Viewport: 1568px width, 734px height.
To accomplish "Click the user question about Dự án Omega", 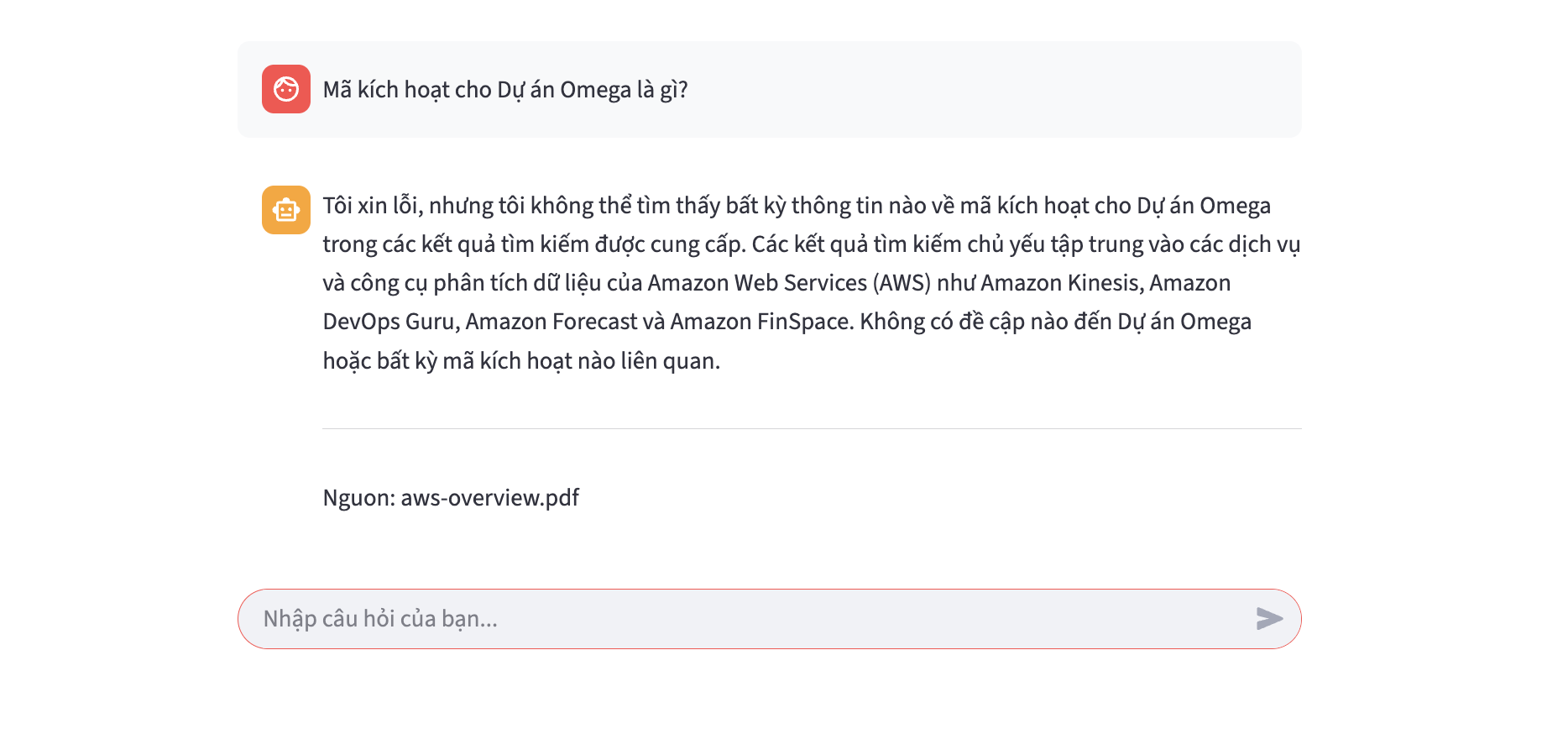I will [x=505, y=90].
